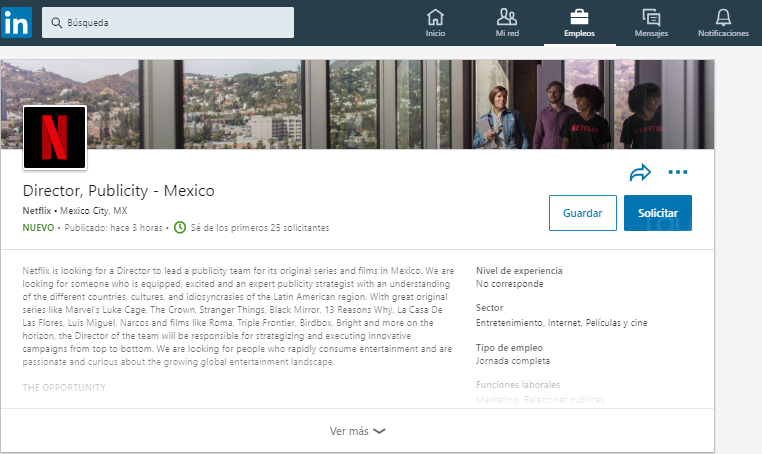Open the Netflix company link

(x=37, y=211)
